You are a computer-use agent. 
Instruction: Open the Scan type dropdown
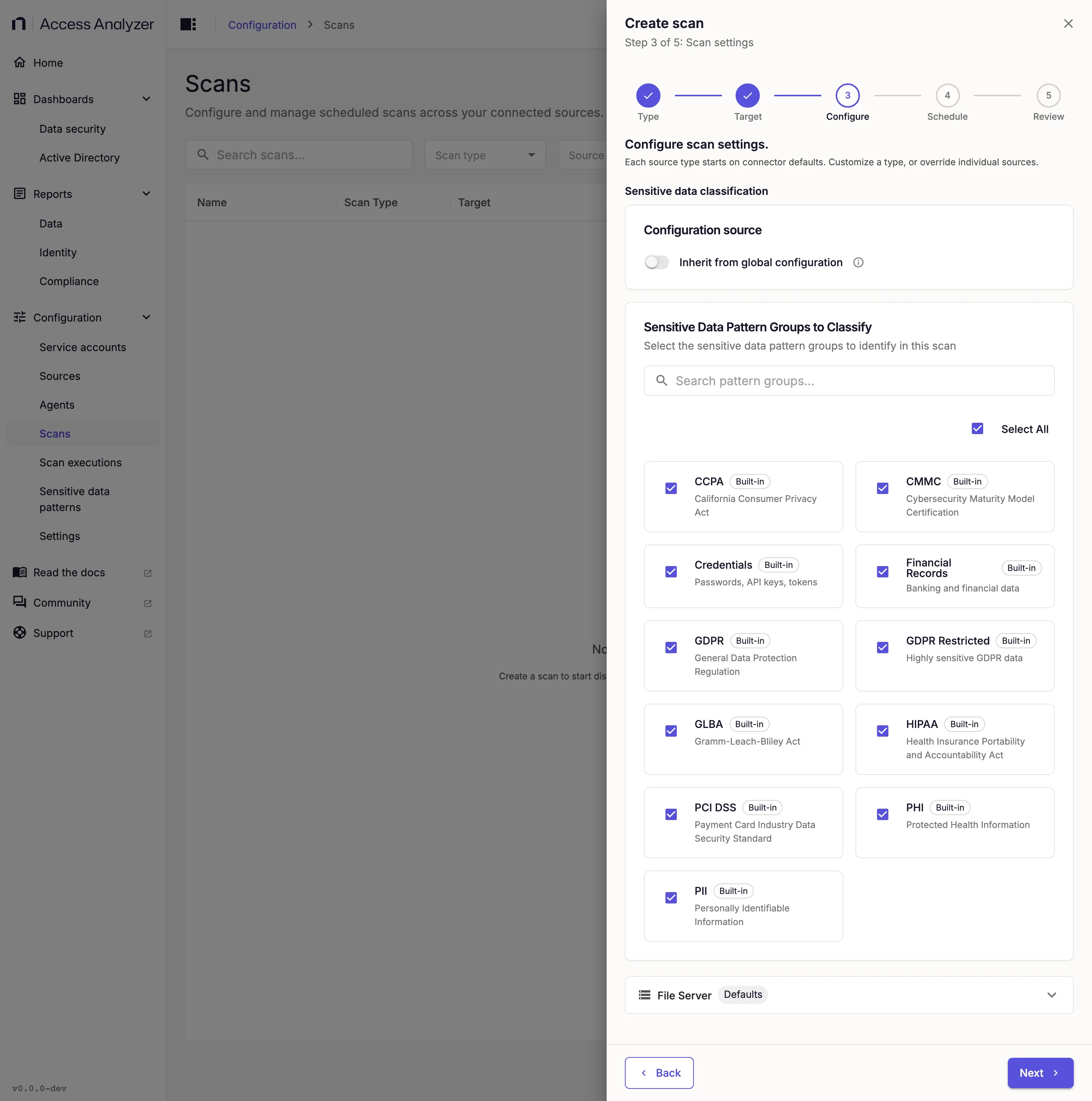pos(485,155)
